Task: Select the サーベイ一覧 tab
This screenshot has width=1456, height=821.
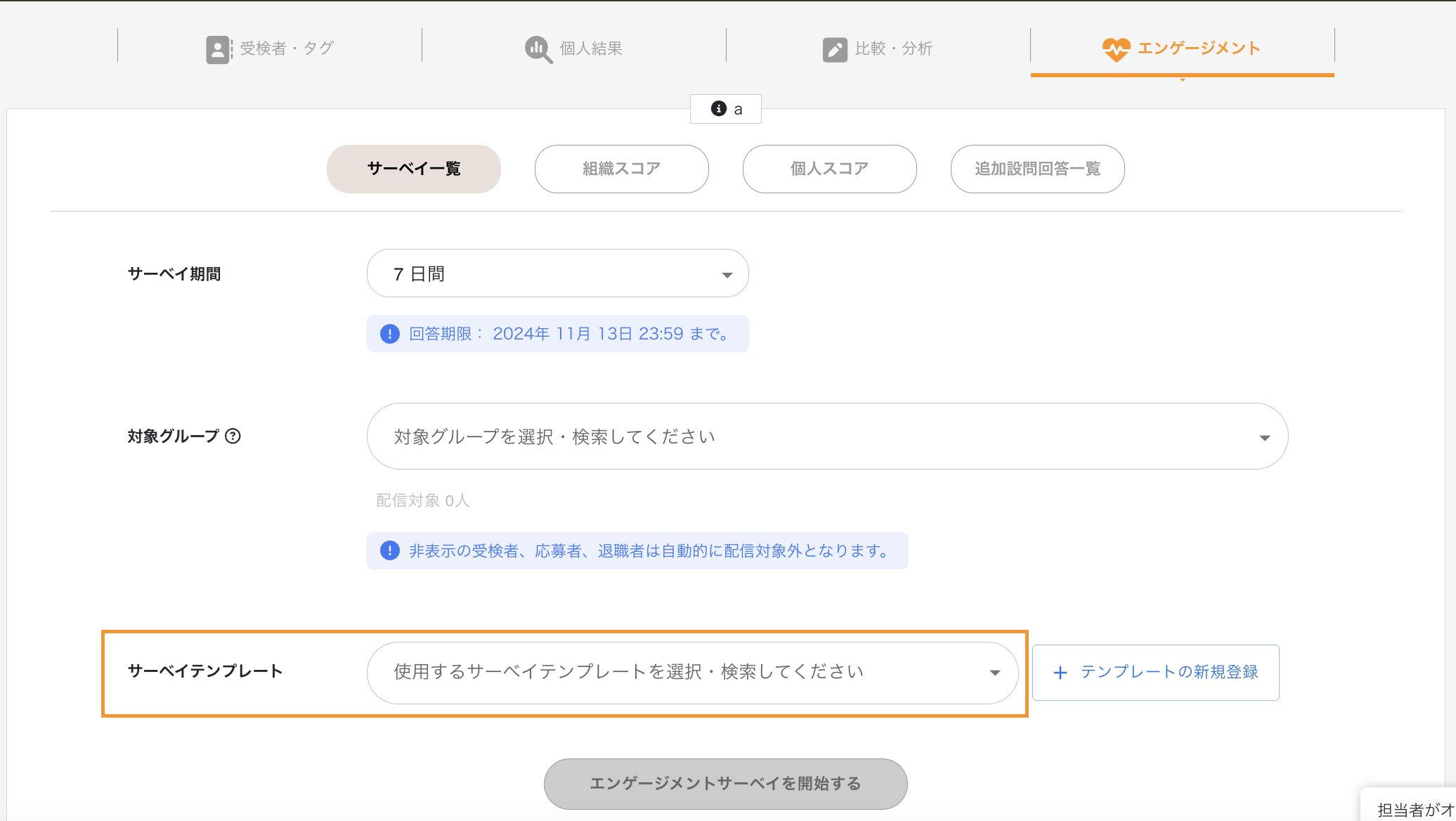Action: point(413,169)
